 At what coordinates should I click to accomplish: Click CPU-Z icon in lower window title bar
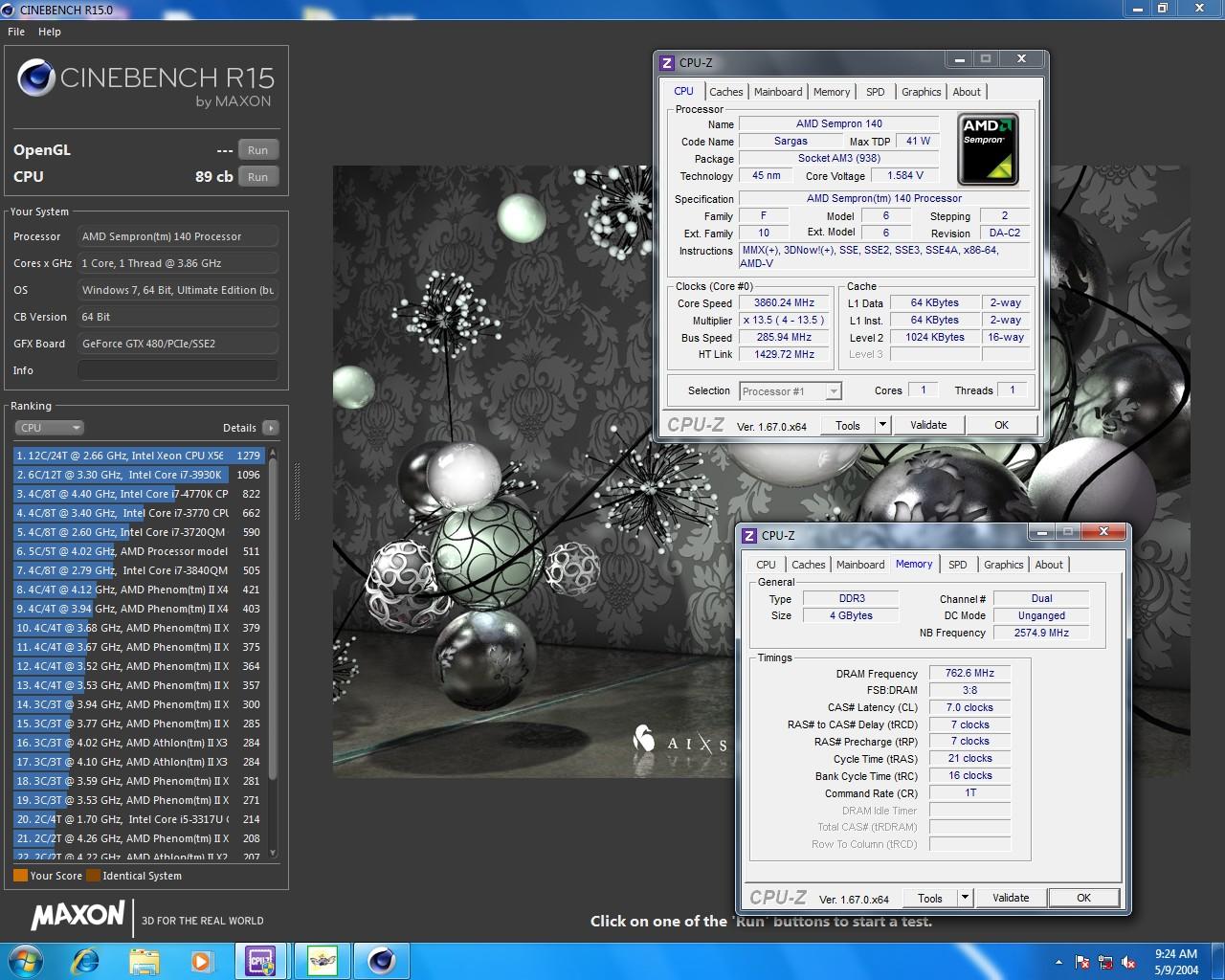click(x=749, y=536)
